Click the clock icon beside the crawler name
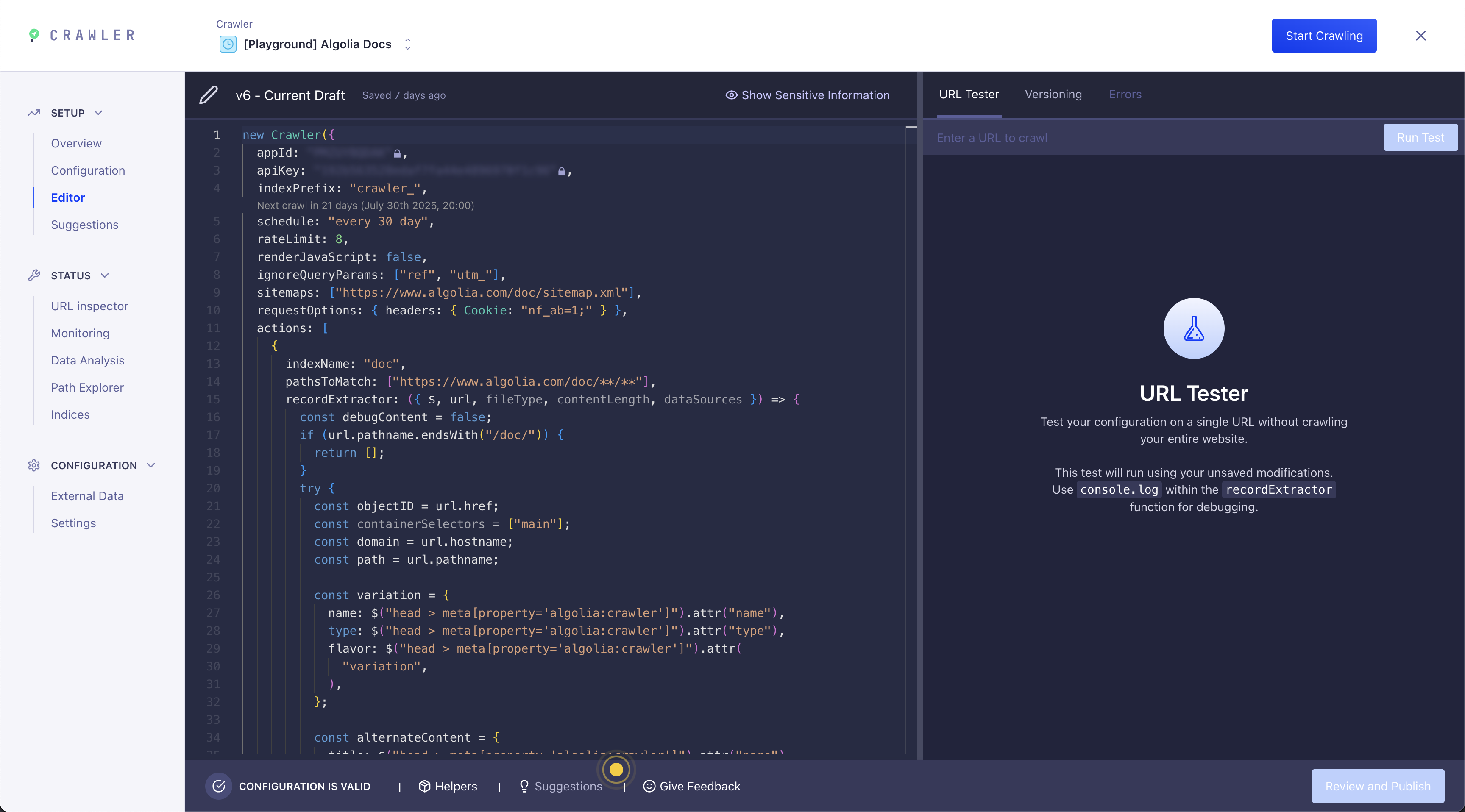1465x812 pixels. (228, 44)
